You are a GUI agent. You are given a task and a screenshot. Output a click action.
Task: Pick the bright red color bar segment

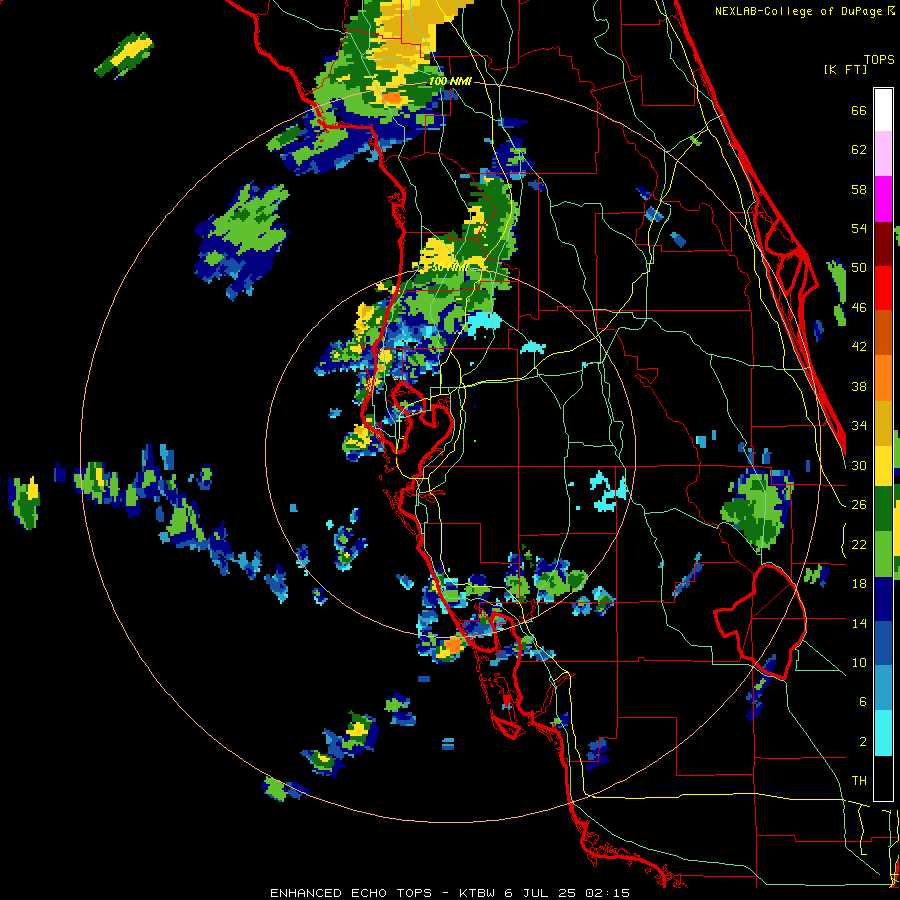pos(883,288)
